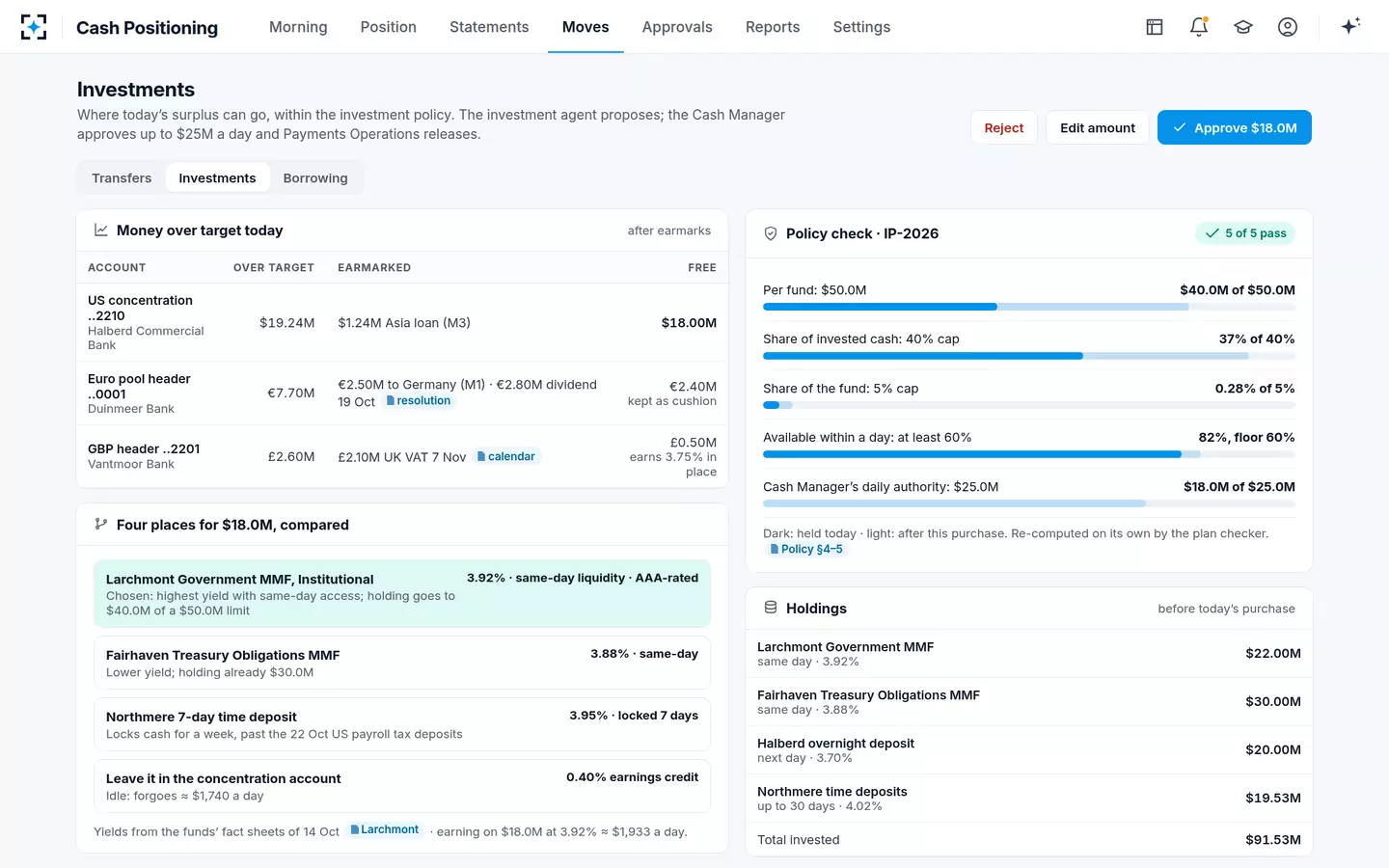The height and width of the screenshot is (868, 1389).
Task: Click the Per fund $50.0M progress bar
Action: point(1029,307)
